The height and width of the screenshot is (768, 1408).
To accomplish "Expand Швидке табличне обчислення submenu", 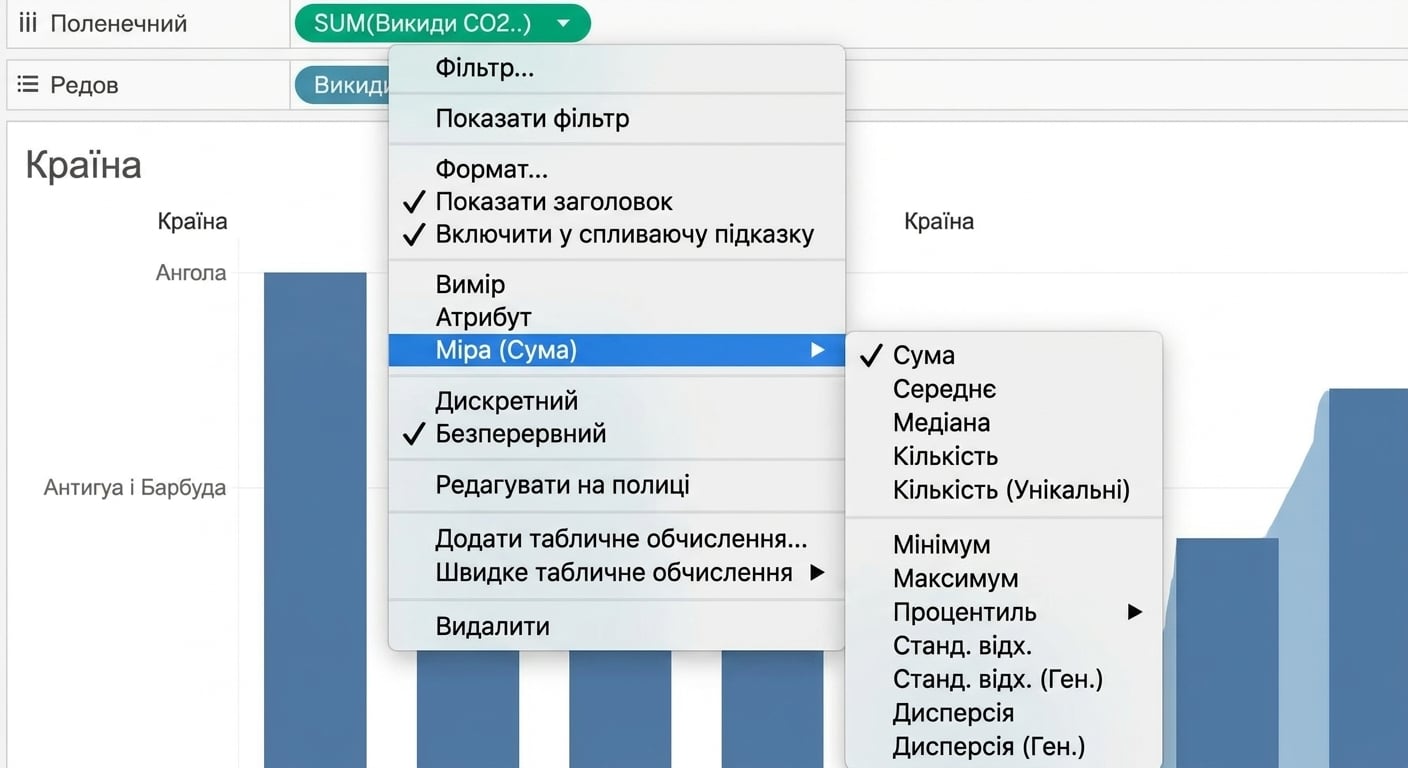I will 617,573.
